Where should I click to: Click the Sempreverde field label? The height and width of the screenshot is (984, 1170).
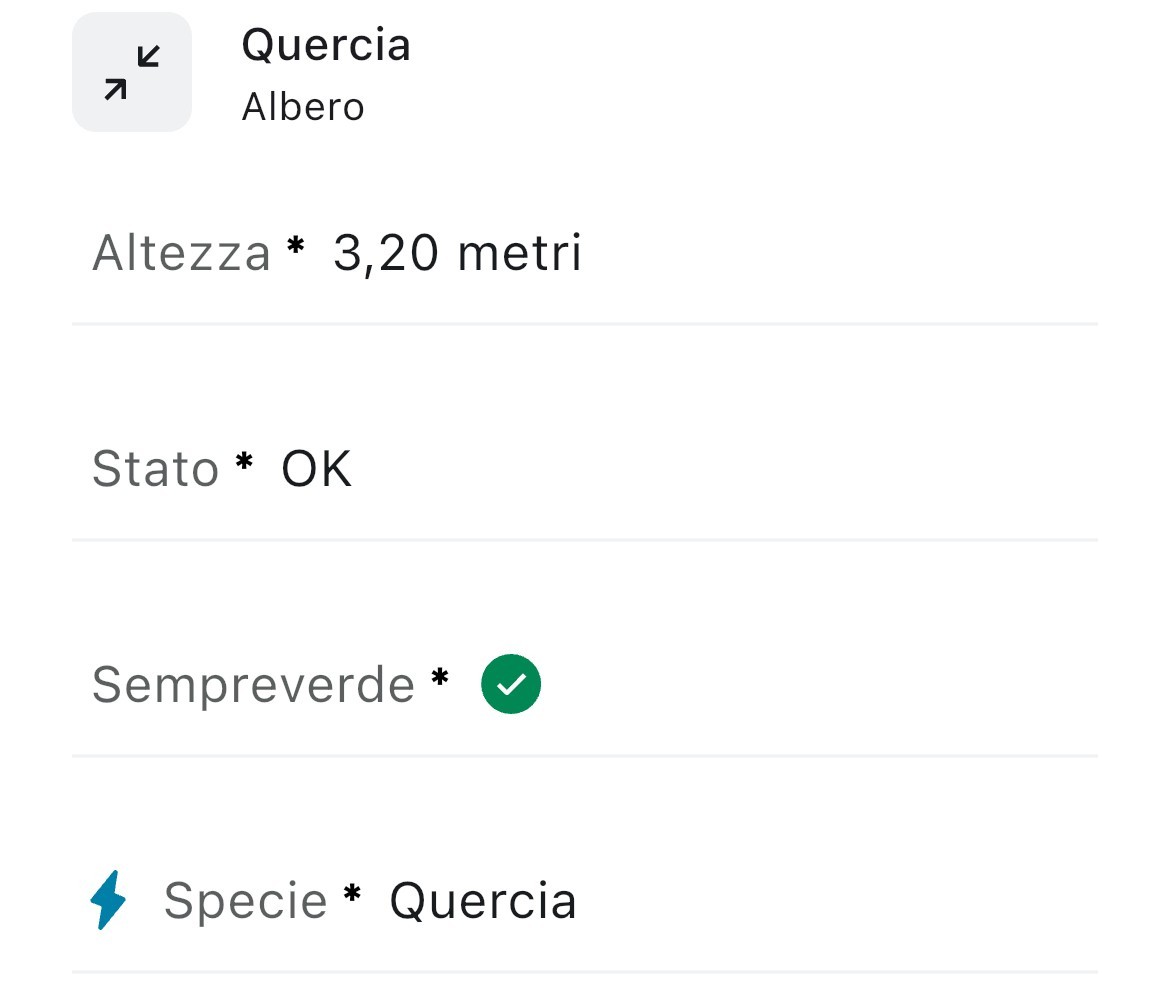253,685
